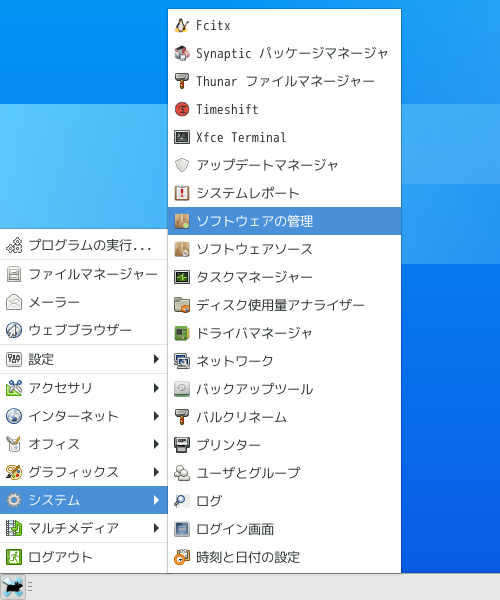Expand the グラフィックス submenu arrow

click(156, 472)
